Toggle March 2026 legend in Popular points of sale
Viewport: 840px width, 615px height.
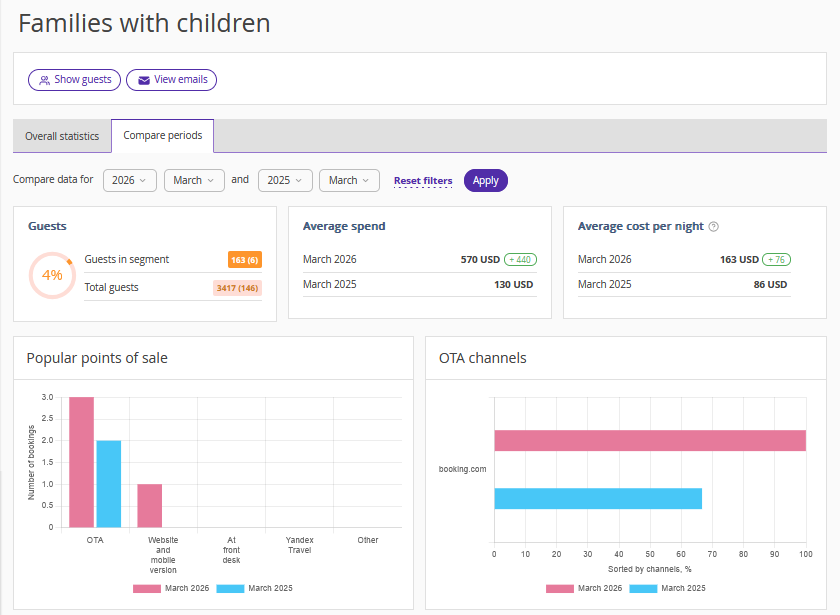pyautogui.click(x=171, y=588)
